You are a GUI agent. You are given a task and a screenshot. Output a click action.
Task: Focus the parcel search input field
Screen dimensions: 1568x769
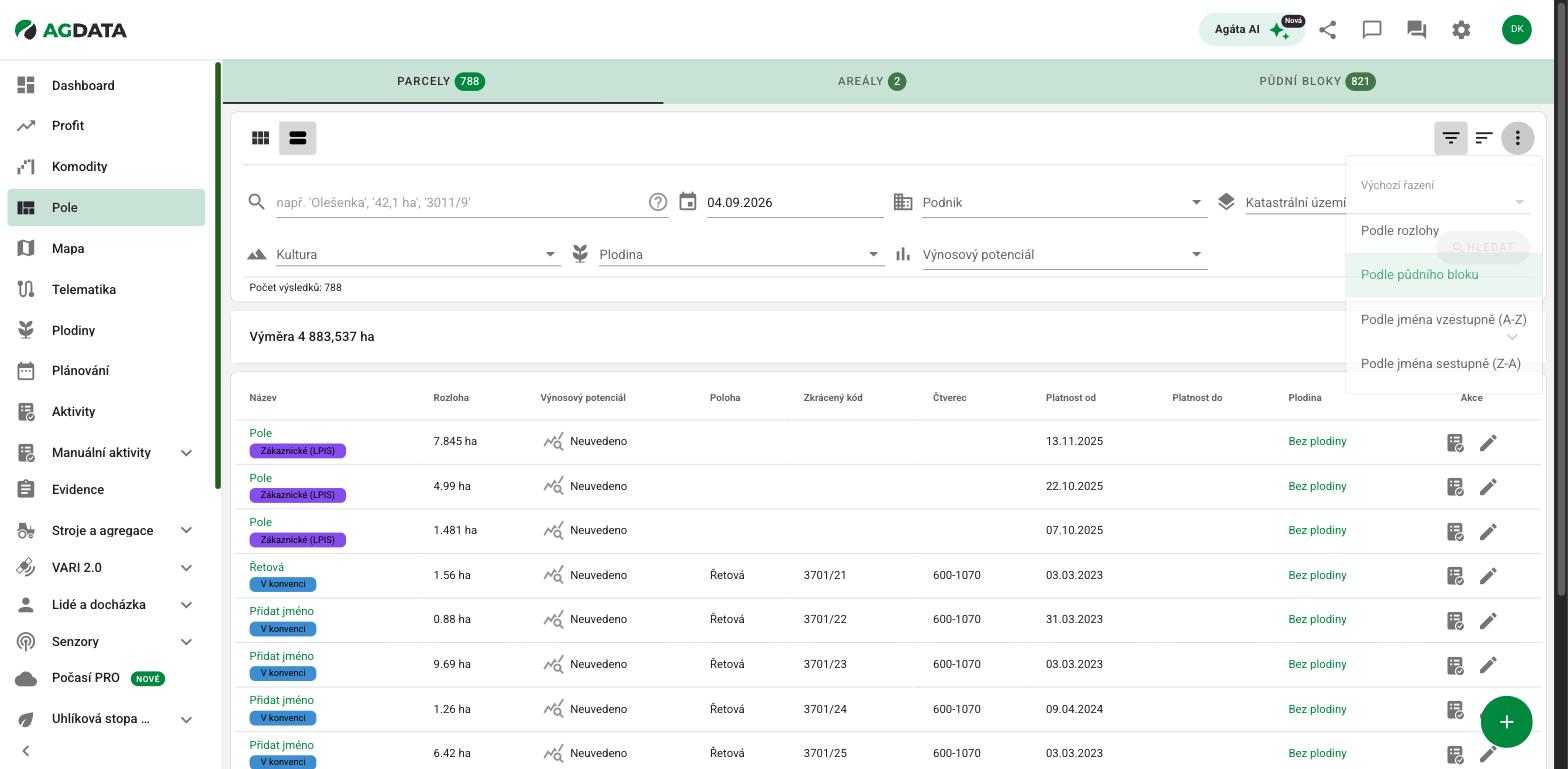460,202
